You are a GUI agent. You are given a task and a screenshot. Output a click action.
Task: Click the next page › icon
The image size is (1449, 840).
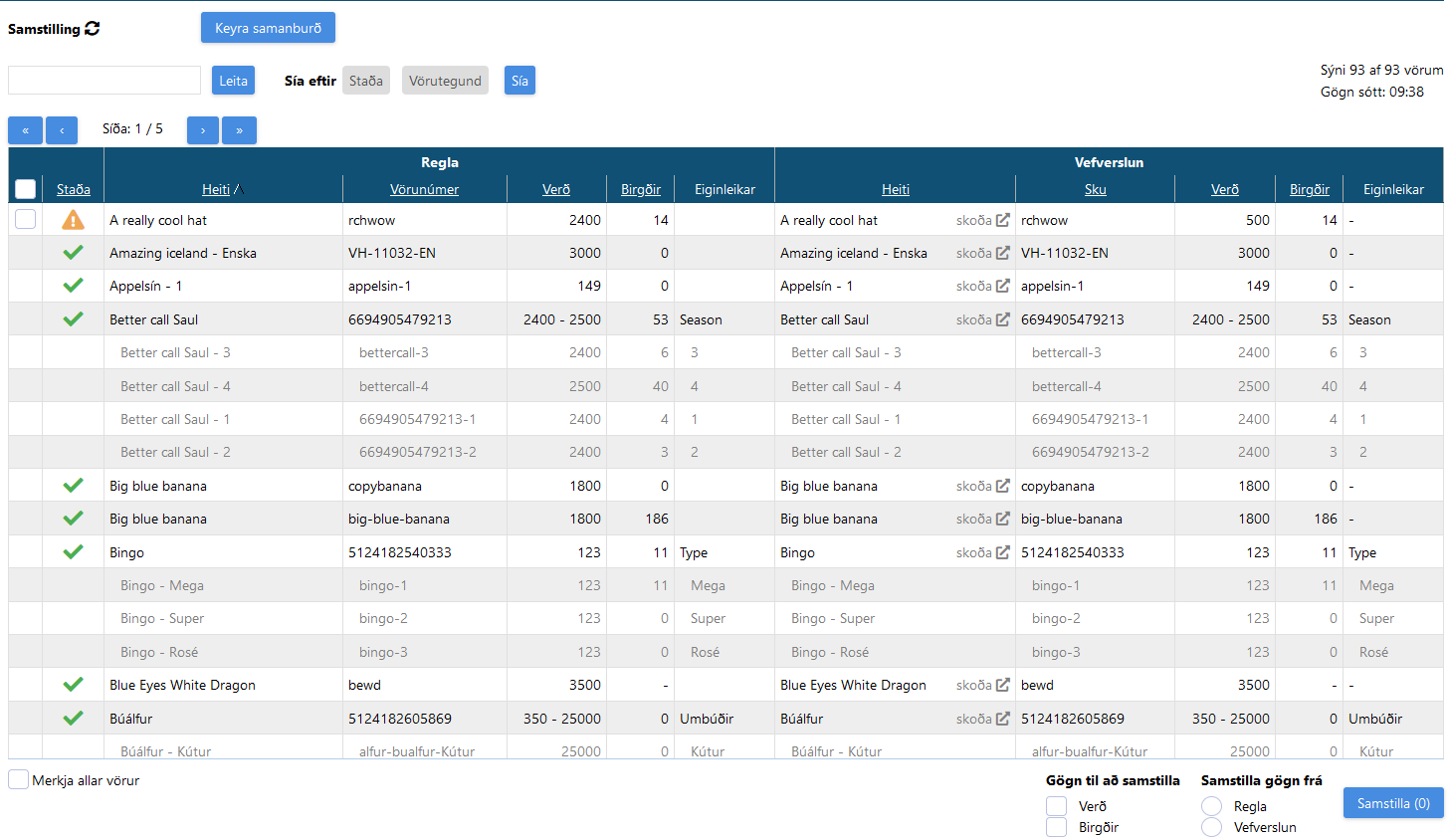coord(203,130)
